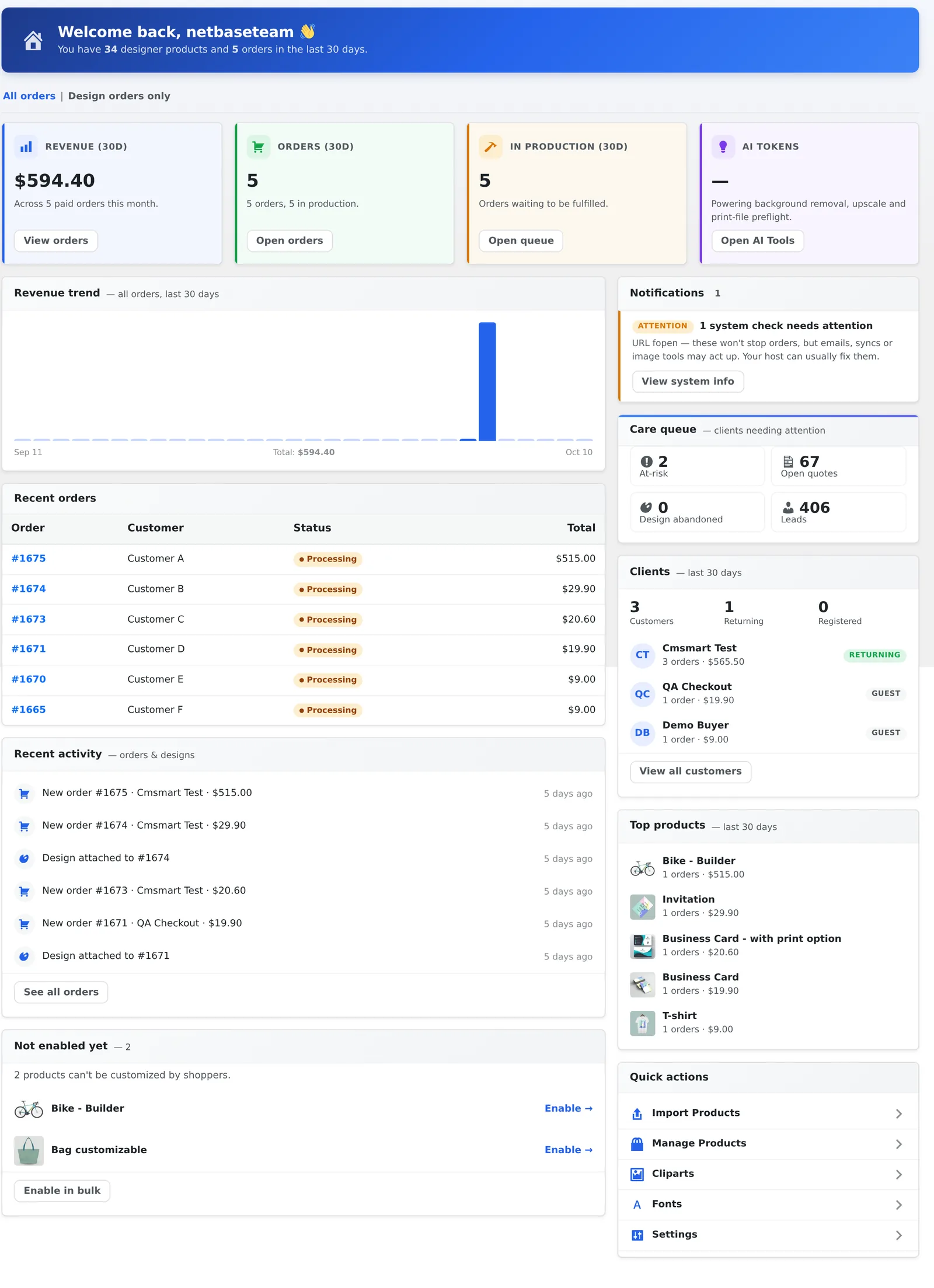This screenshot has width=934, height=1288.
Task: Click design icon beside Design attached to #1674
Action: (24, 858)
